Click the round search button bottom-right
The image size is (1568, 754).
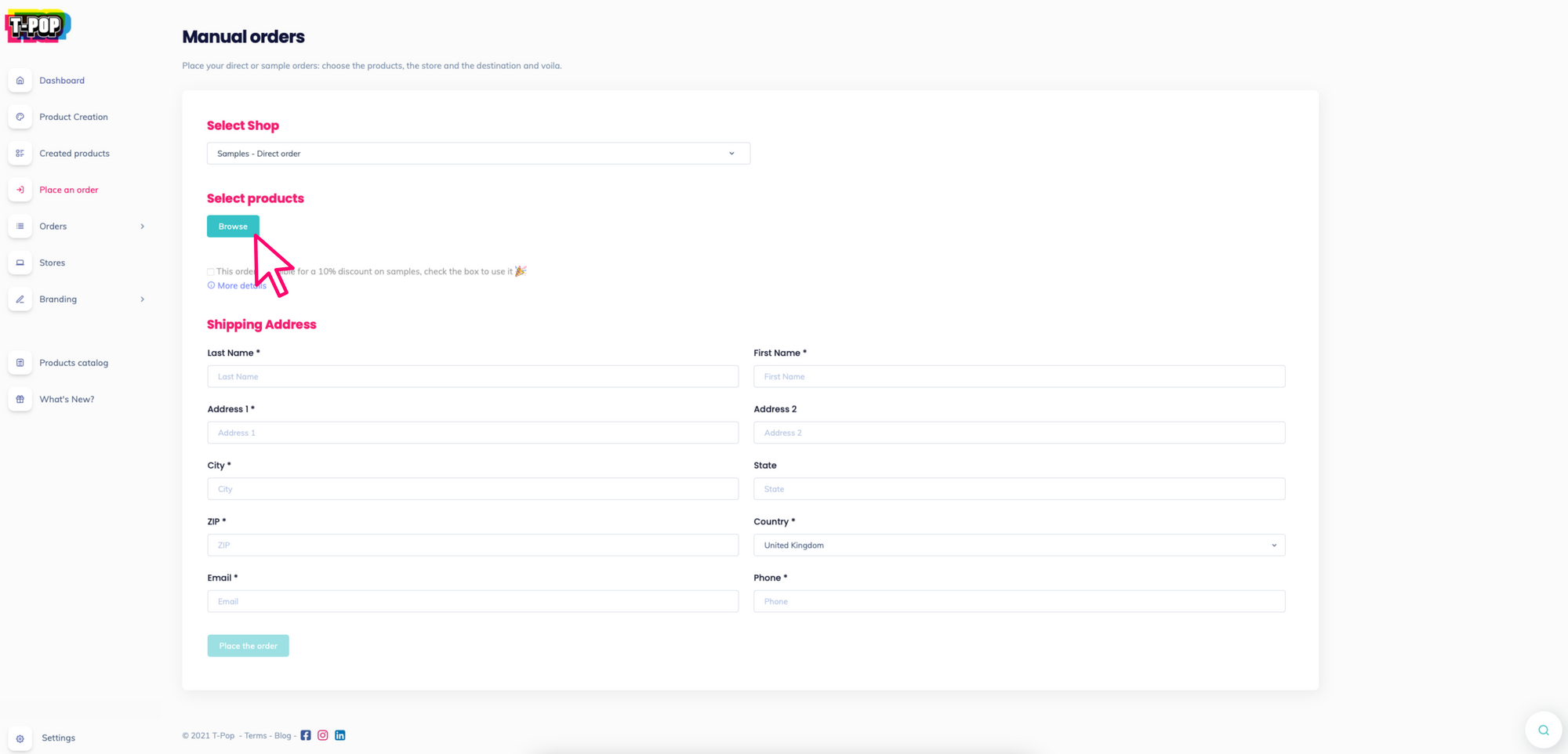pos(1543,730)
